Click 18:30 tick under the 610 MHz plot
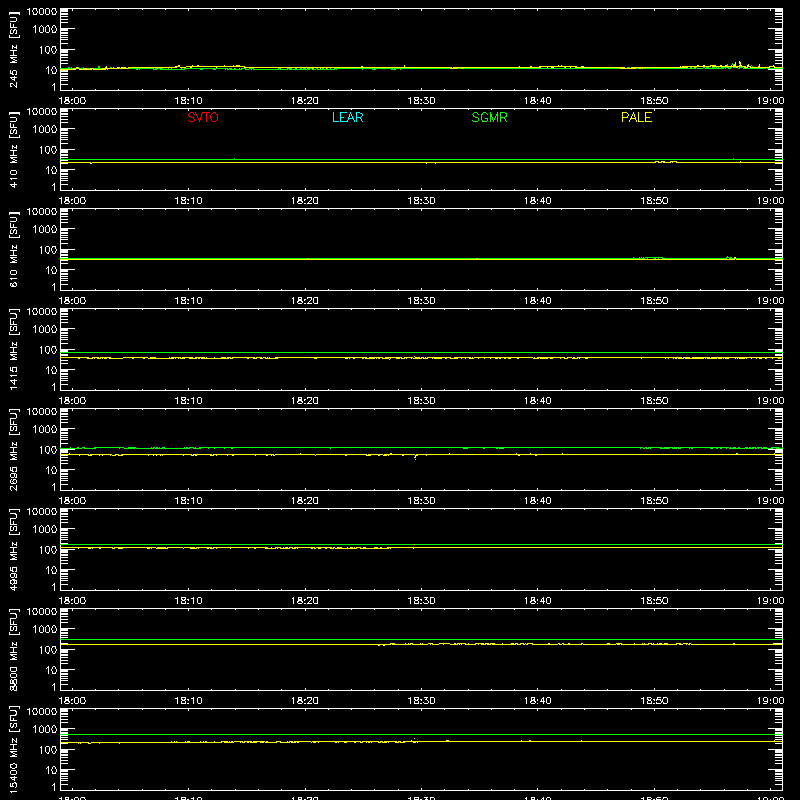This screenshot has height=800, width=800. point(421,301)
